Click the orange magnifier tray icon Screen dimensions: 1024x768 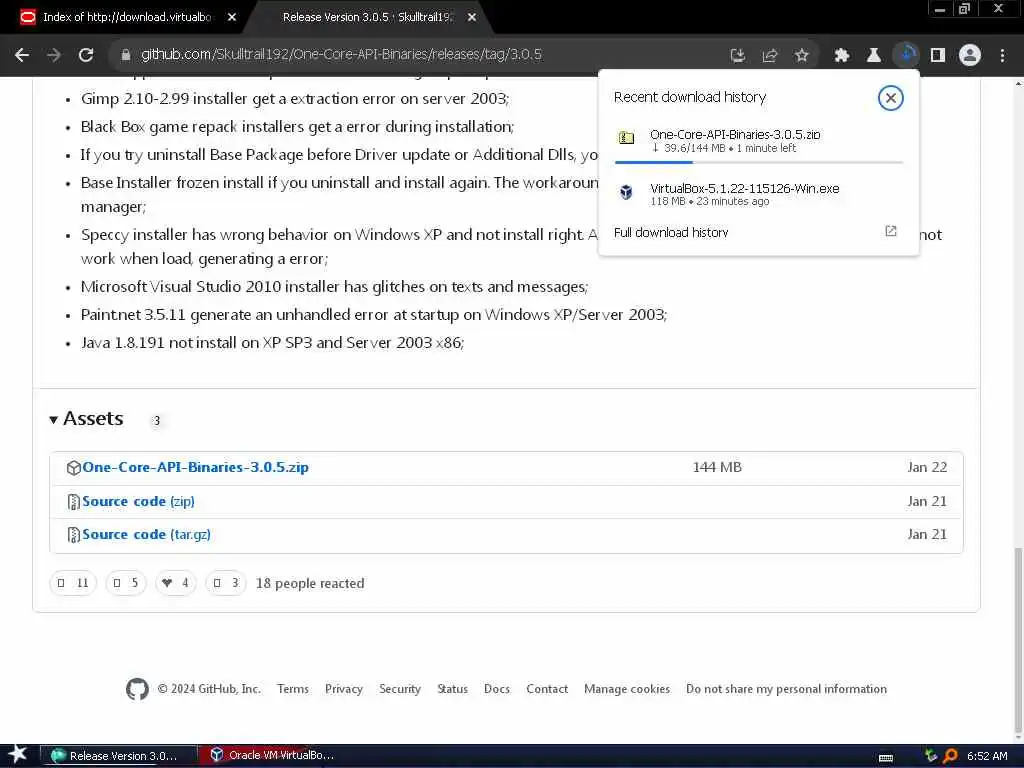click(950, 756)
